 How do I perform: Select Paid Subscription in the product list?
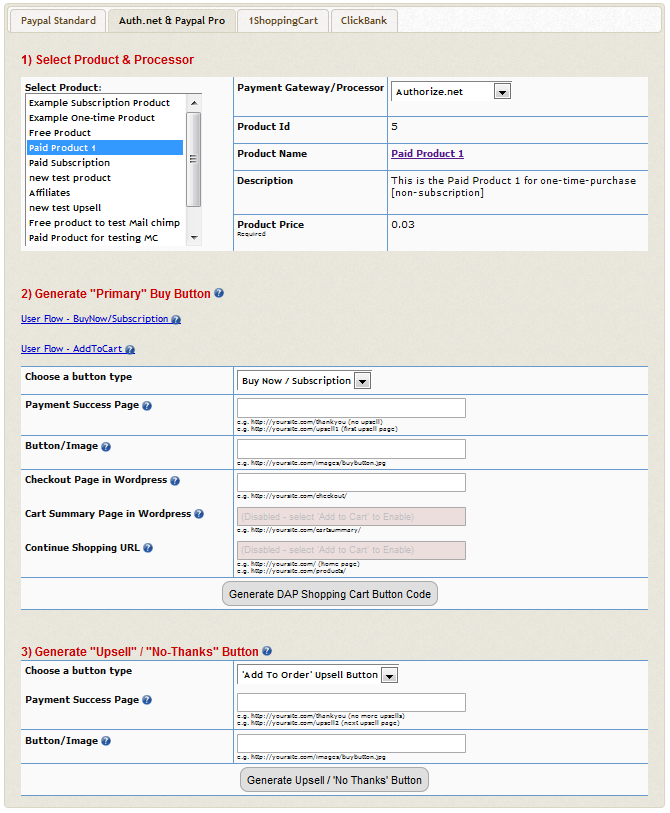(x=70, y=163)
